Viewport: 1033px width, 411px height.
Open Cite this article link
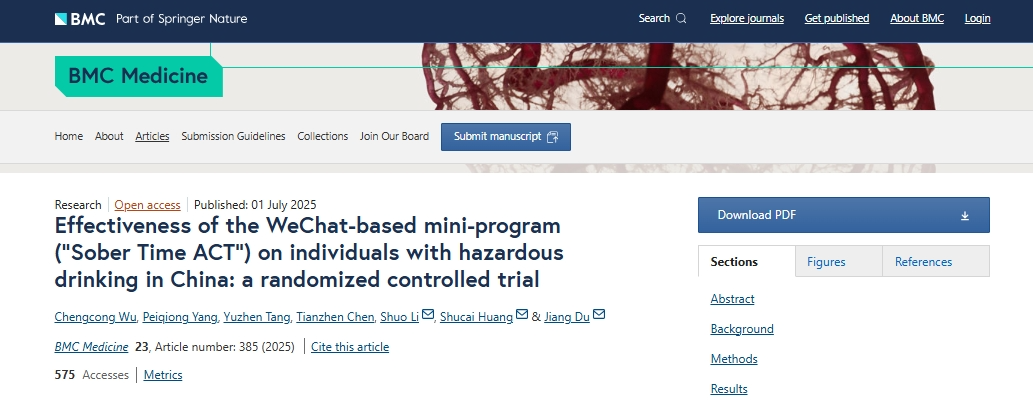(350, 347)
